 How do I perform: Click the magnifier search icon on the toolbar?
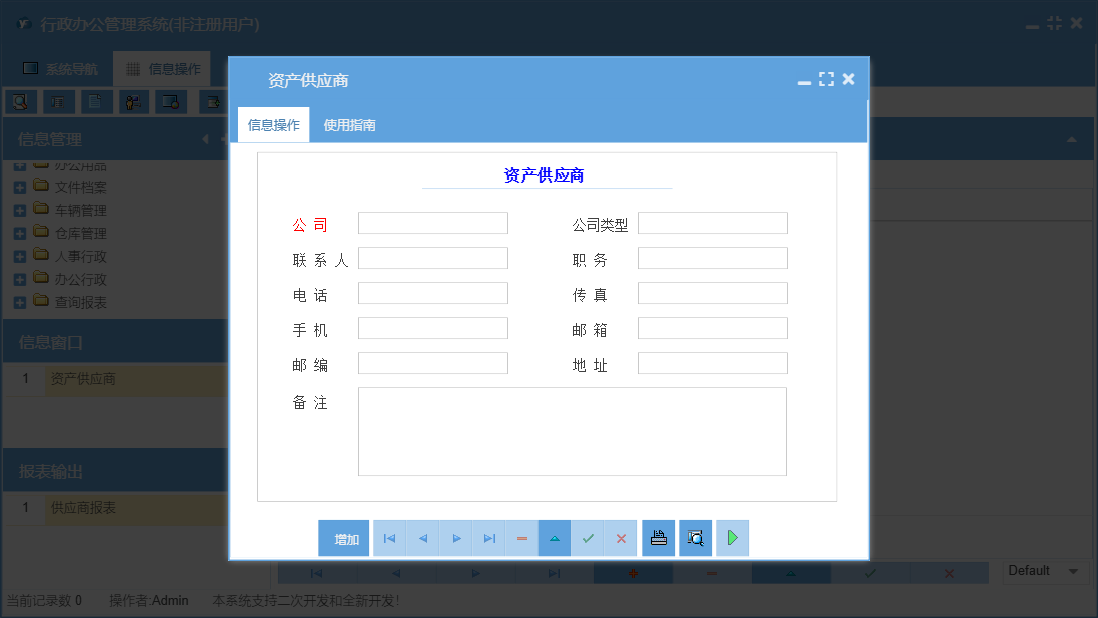coord(21,101)
